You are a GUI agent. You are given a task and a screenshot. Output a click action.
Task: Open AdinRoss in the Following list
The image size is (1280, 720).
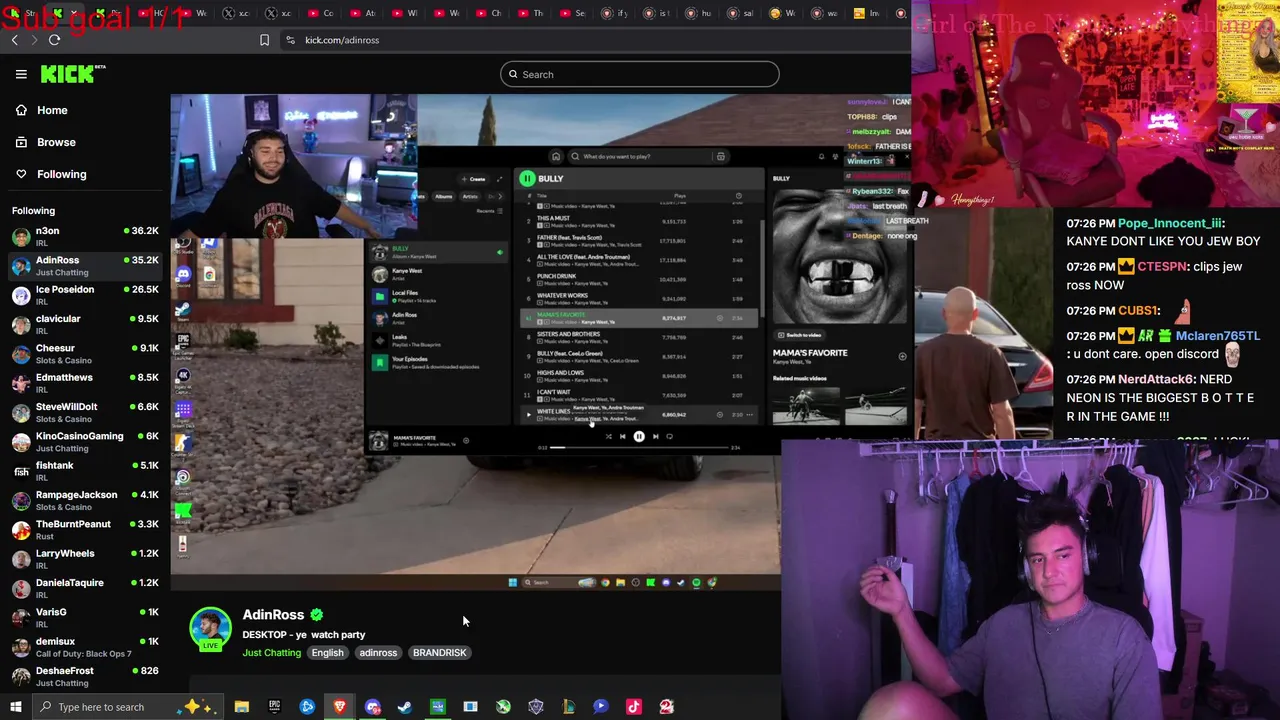tap(85, 266)
